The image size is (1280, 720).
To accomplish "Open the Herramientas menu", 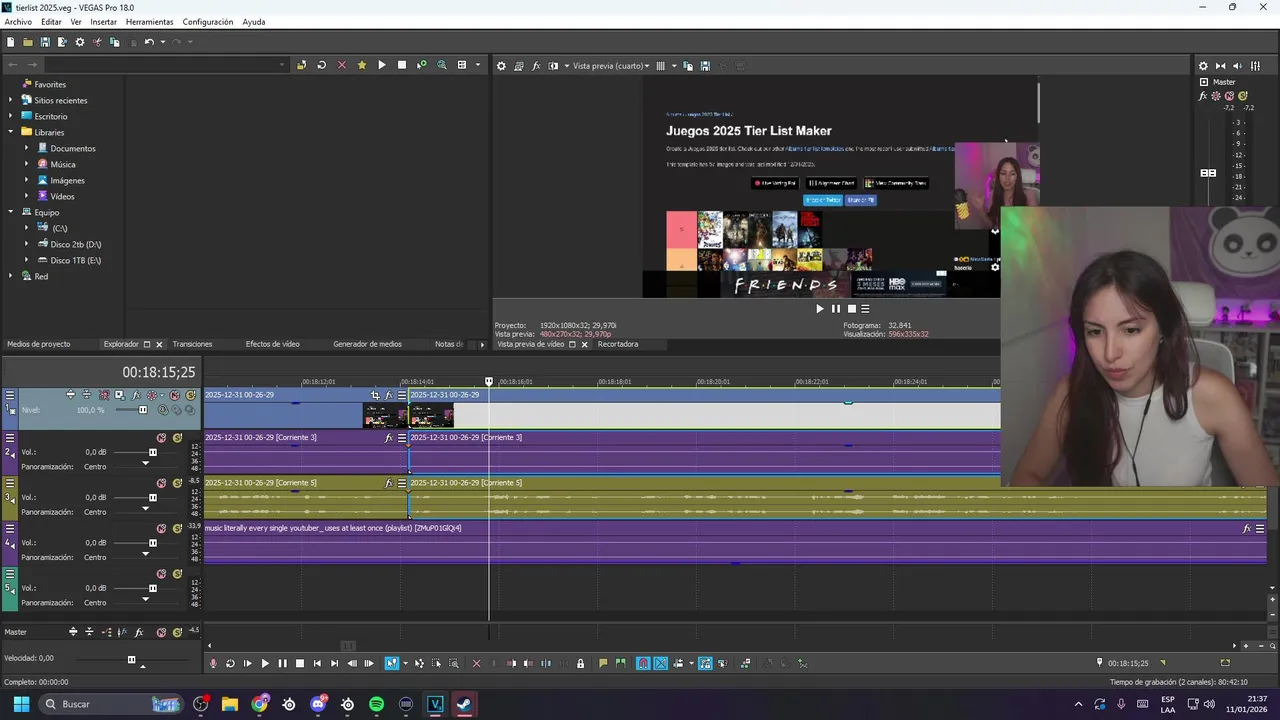I will [x=149, y=22].
